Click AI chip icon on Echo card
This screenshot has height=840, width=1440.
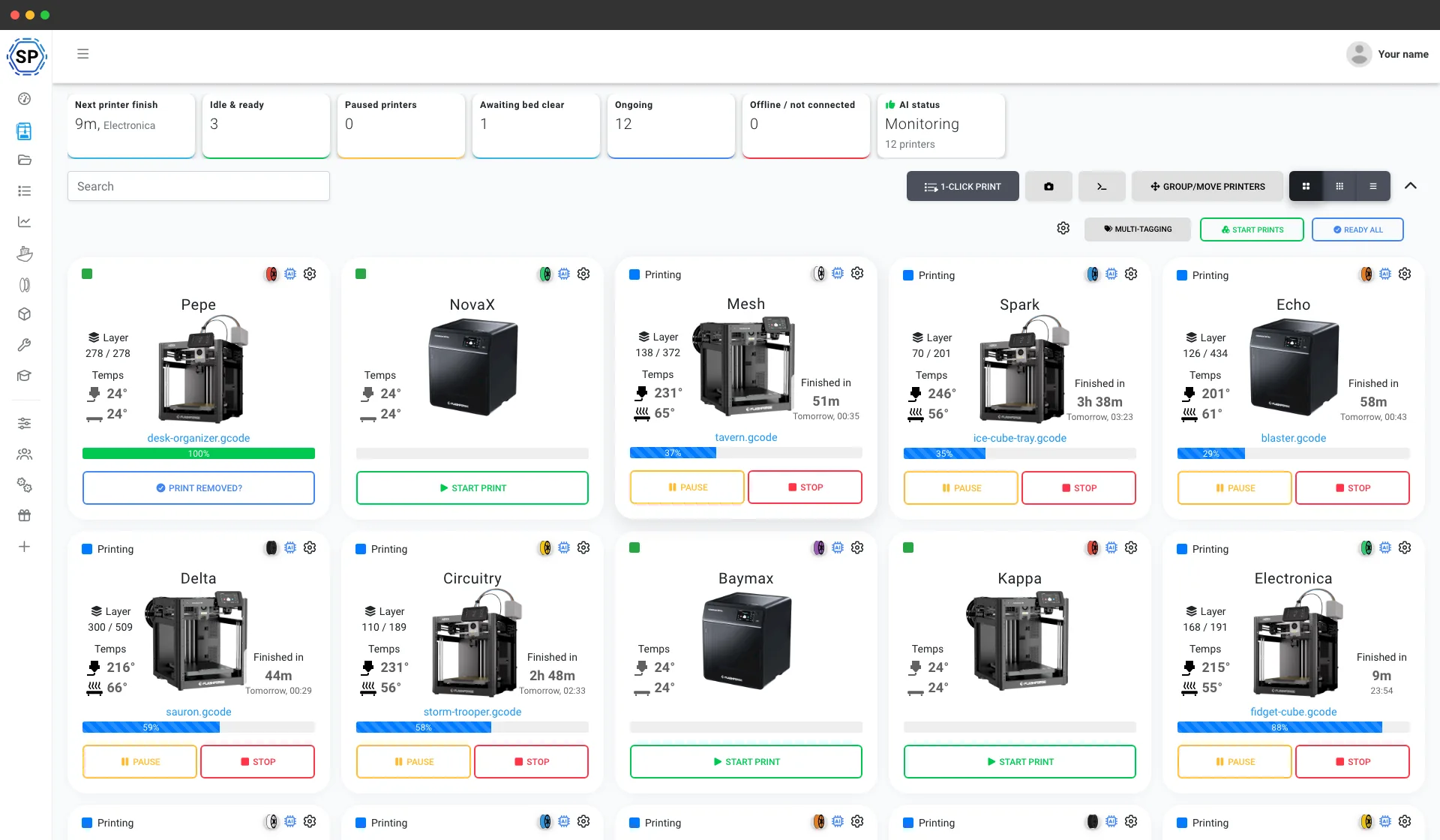tap(1385, 274)
